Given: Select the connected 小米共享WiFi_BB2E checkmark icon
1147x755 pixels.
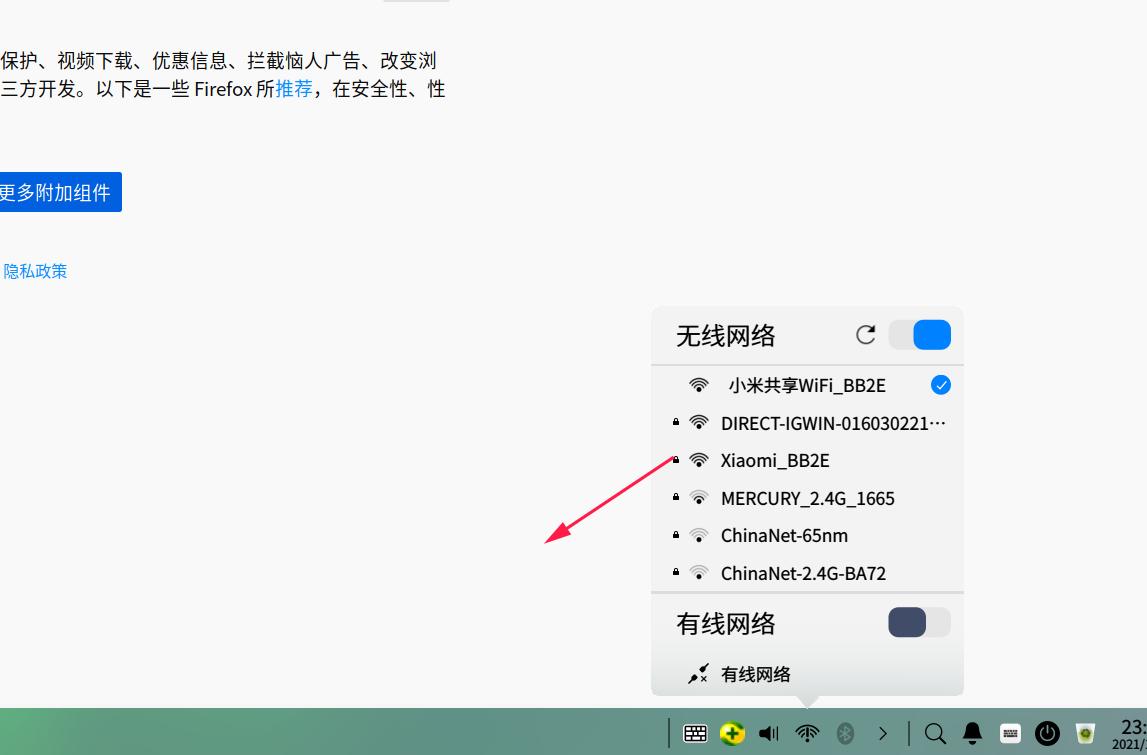Looking at the screenshot, I should click(939, 385).
